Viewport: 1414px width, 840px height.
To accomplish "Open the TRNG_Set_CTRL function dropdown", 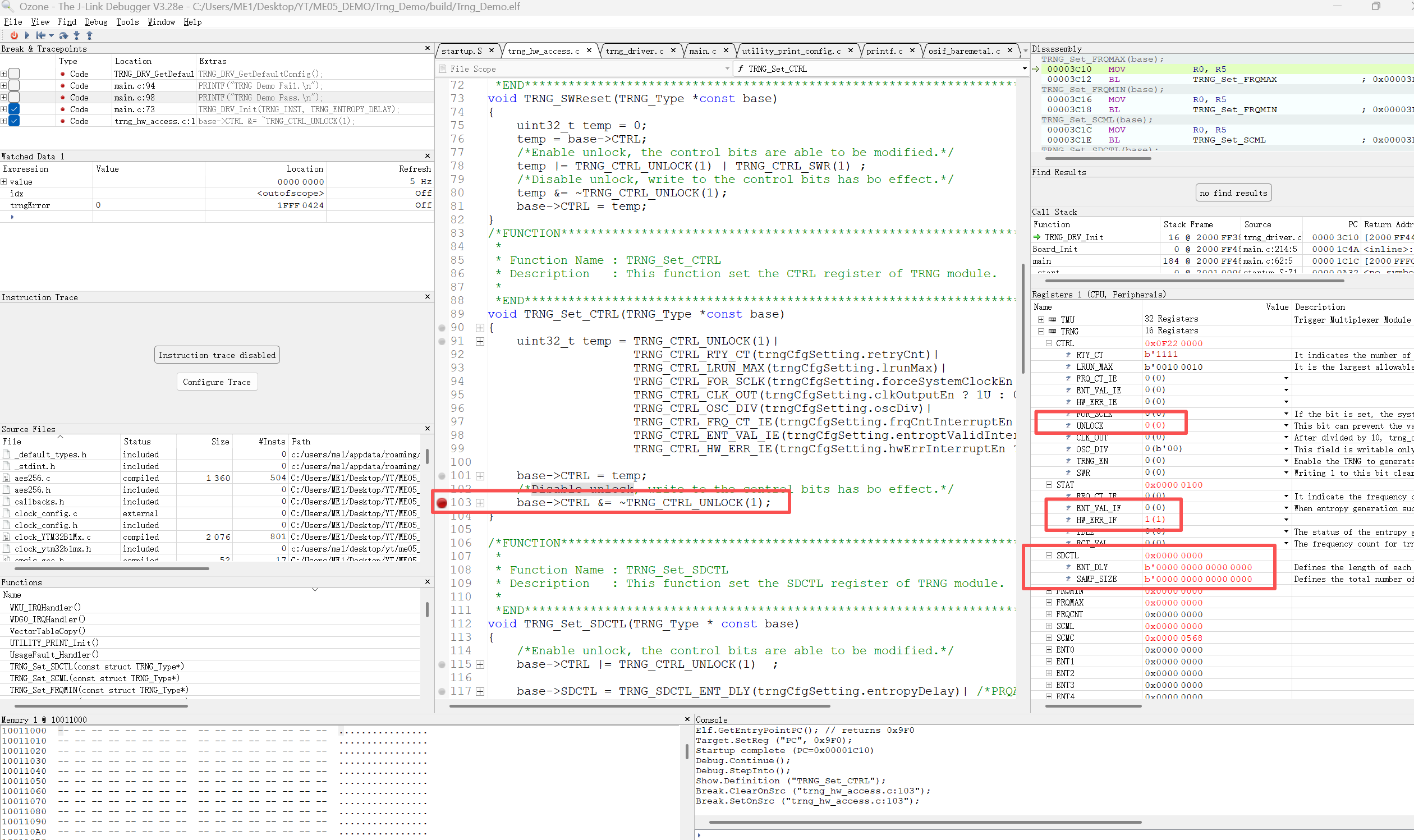I will (1024, 68).
